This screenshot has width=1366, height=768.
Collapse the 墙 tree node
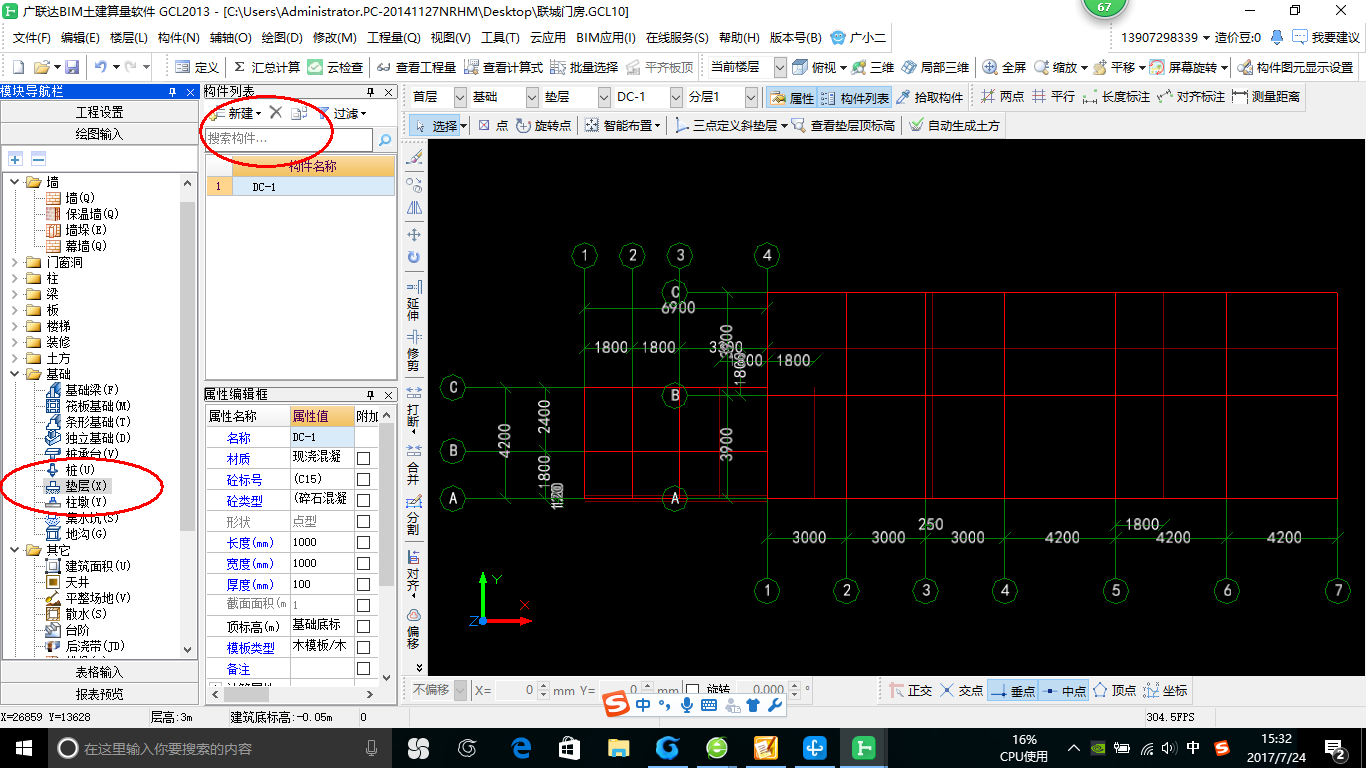click(14, 182)
